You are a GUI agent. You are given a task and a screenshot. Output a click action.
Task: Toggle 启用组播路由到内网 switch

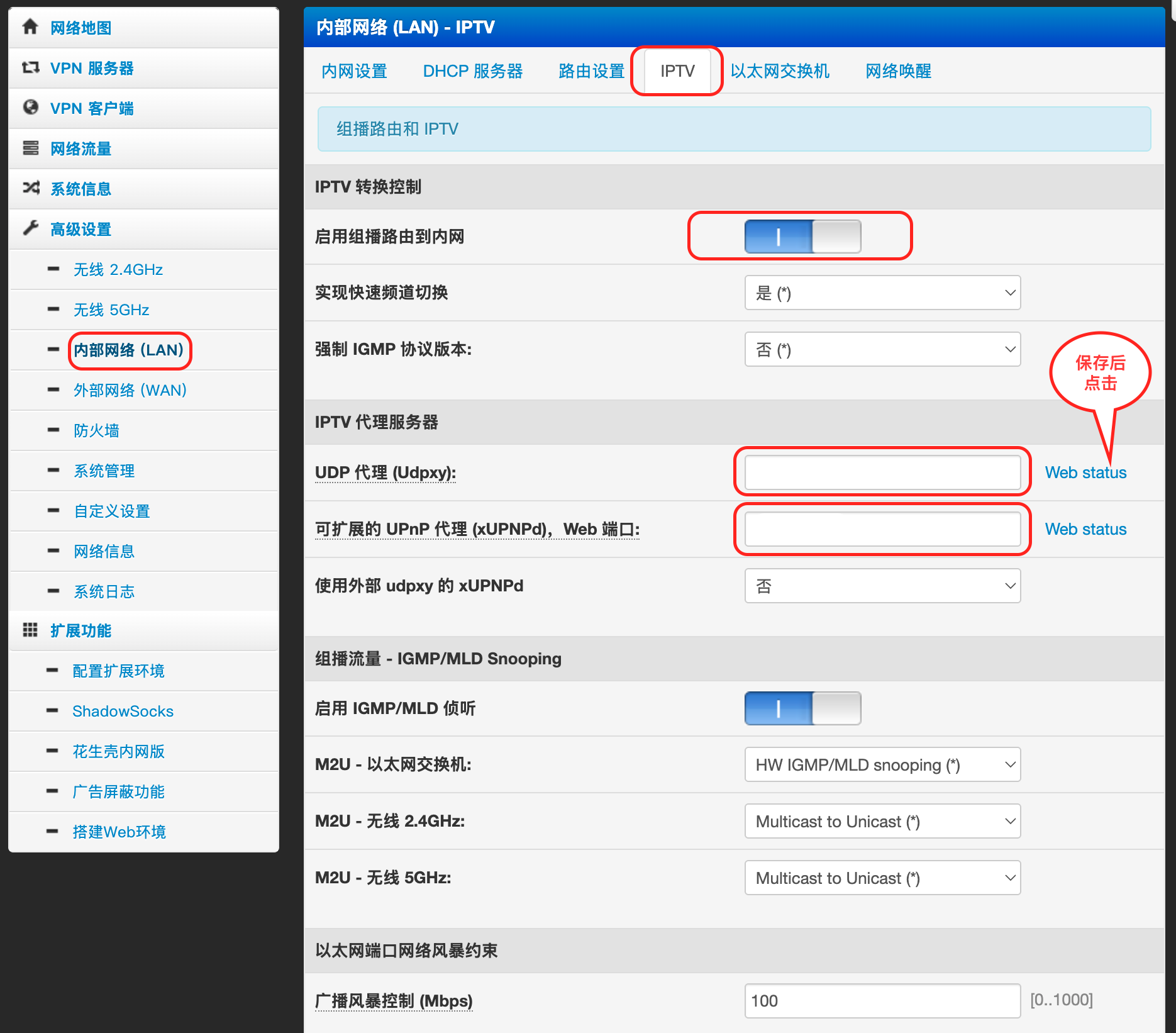point(802,237)
